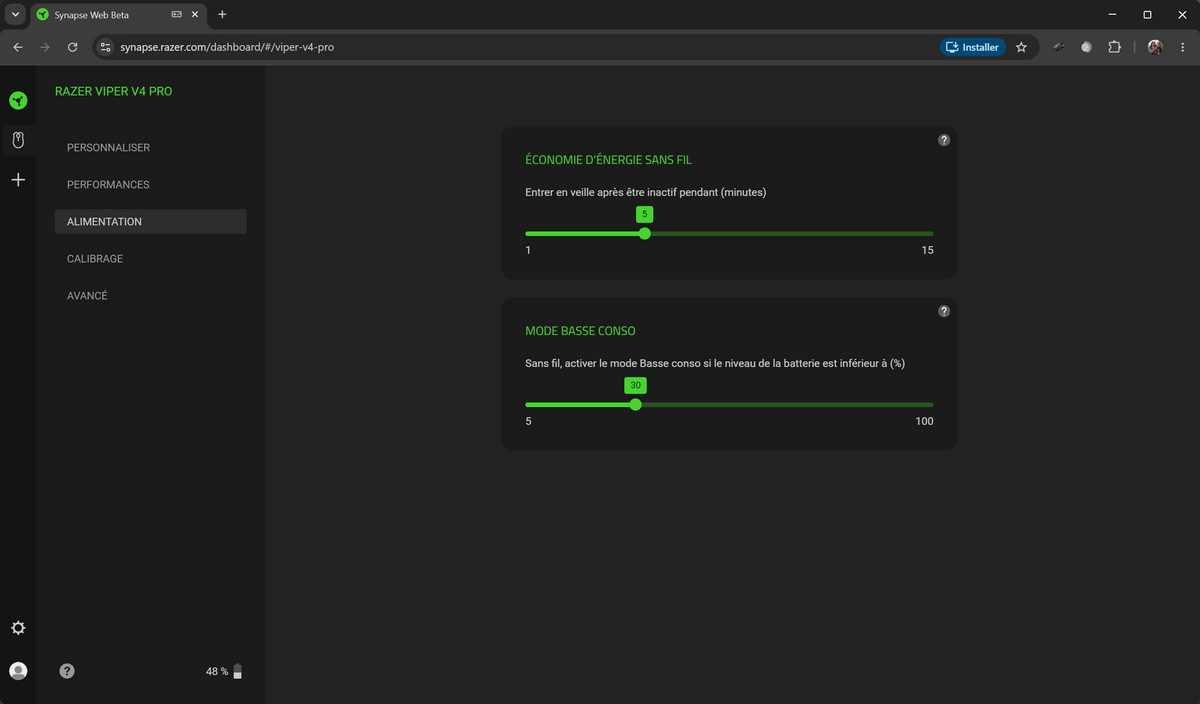The height and width of the screenshot is (704, 1200).
Task: Click the MODE BASSE CONSO heading
Action: coord(580,331)
